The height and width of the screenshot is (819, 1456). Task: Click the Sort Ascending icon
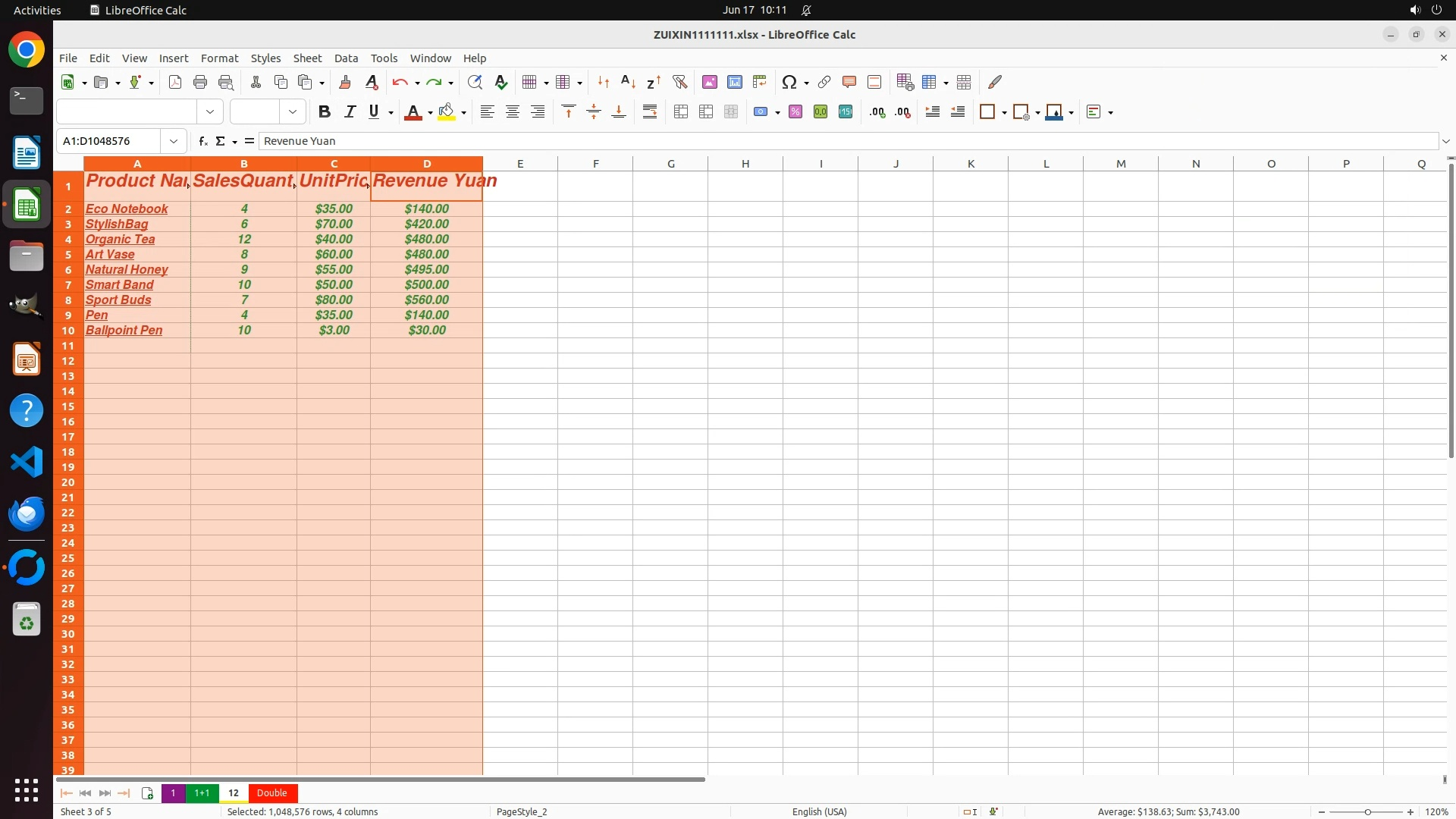(628, 82)
